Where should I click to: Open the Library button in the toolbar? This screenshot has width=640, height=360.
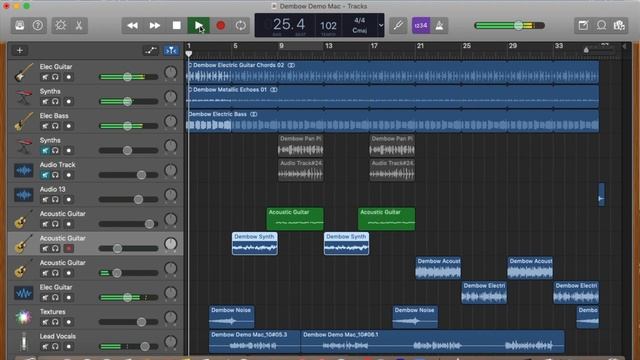click(x=20, y=25)
